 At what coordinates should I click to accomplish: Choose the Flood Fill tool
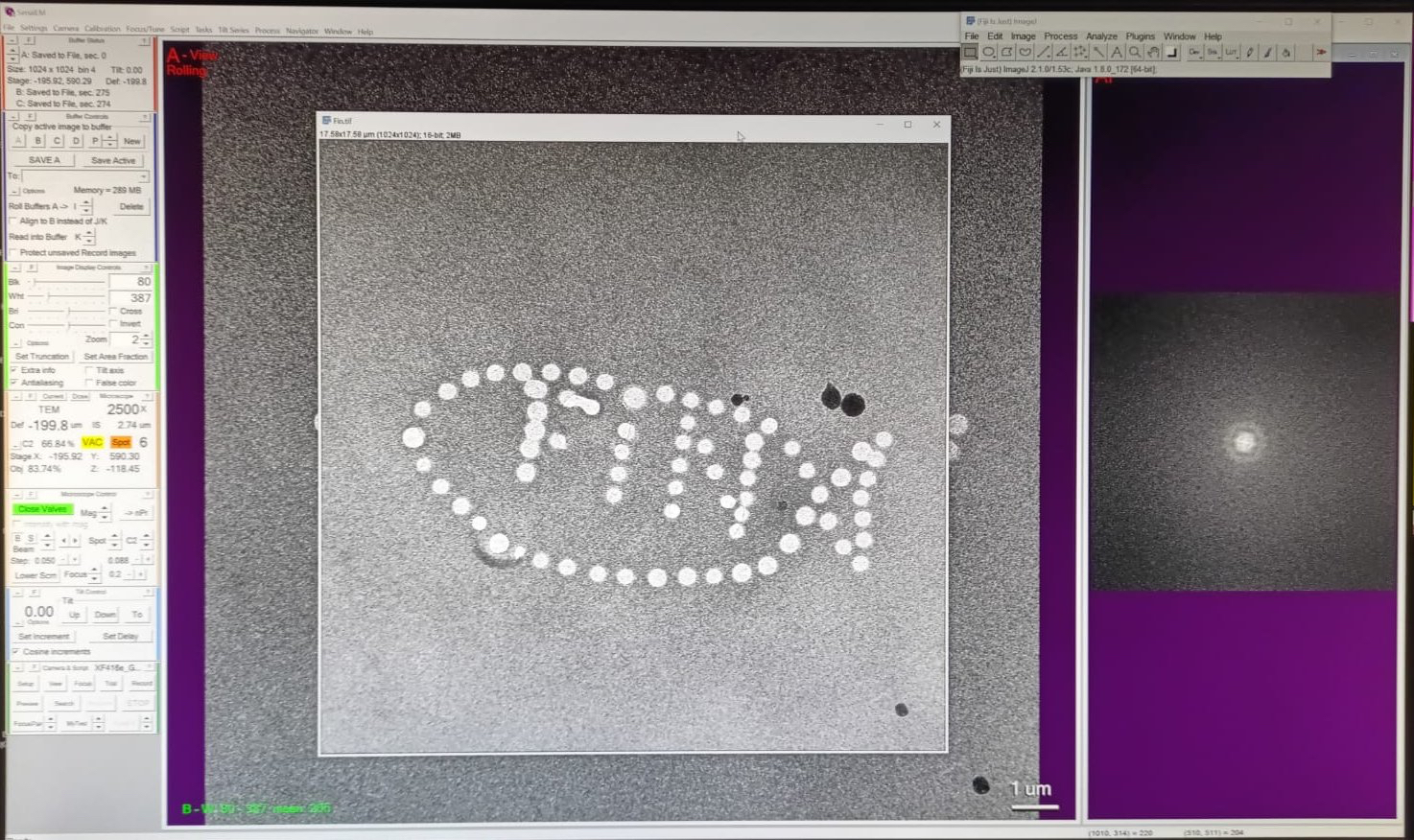(1286, 53)
